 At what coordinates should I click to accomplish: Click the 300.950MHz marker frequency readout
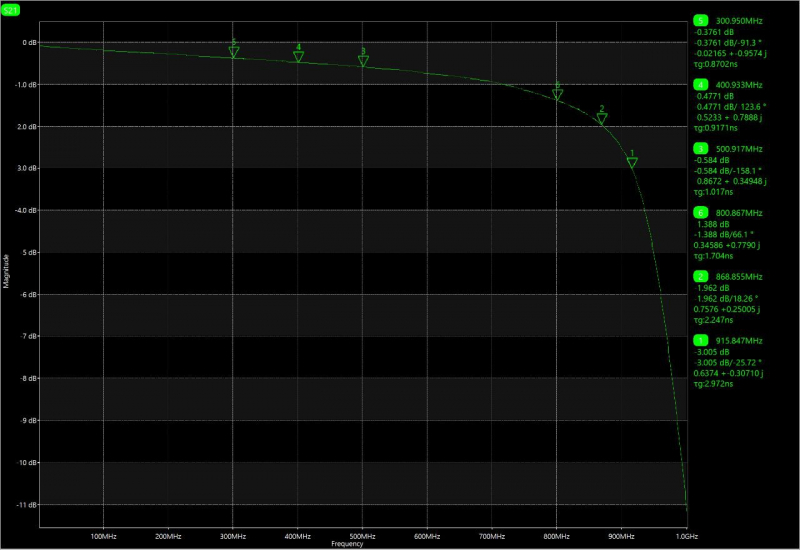tap(739, 21)
